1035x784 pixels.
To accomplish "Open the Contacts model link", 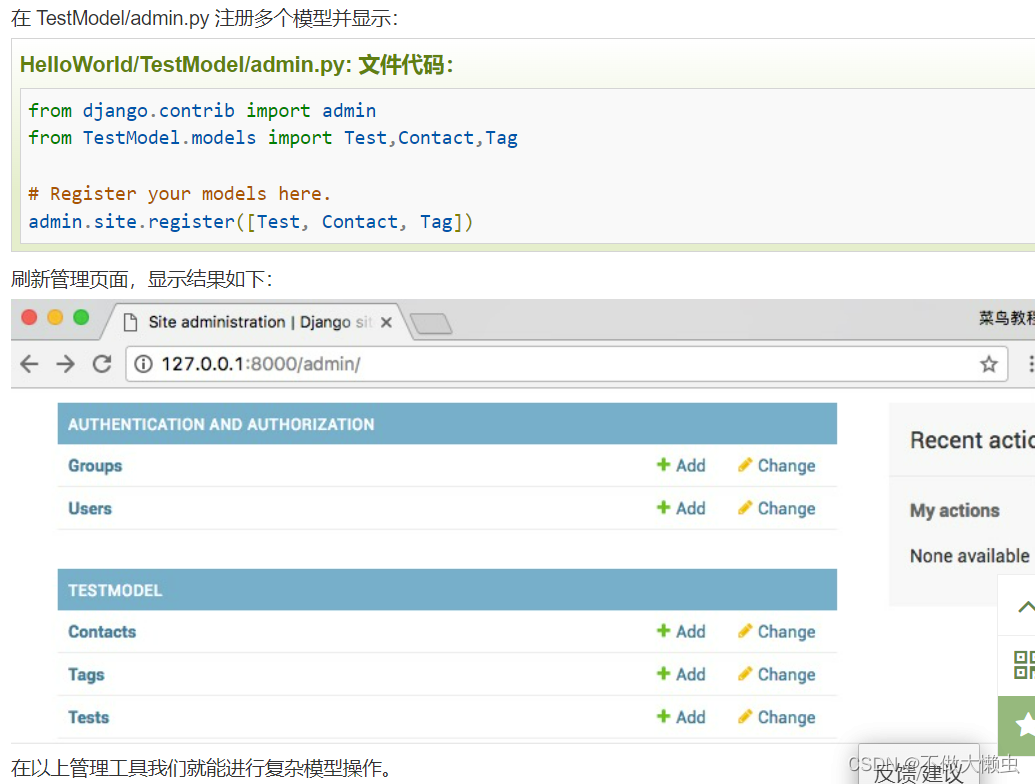I will tap(102, 631).
